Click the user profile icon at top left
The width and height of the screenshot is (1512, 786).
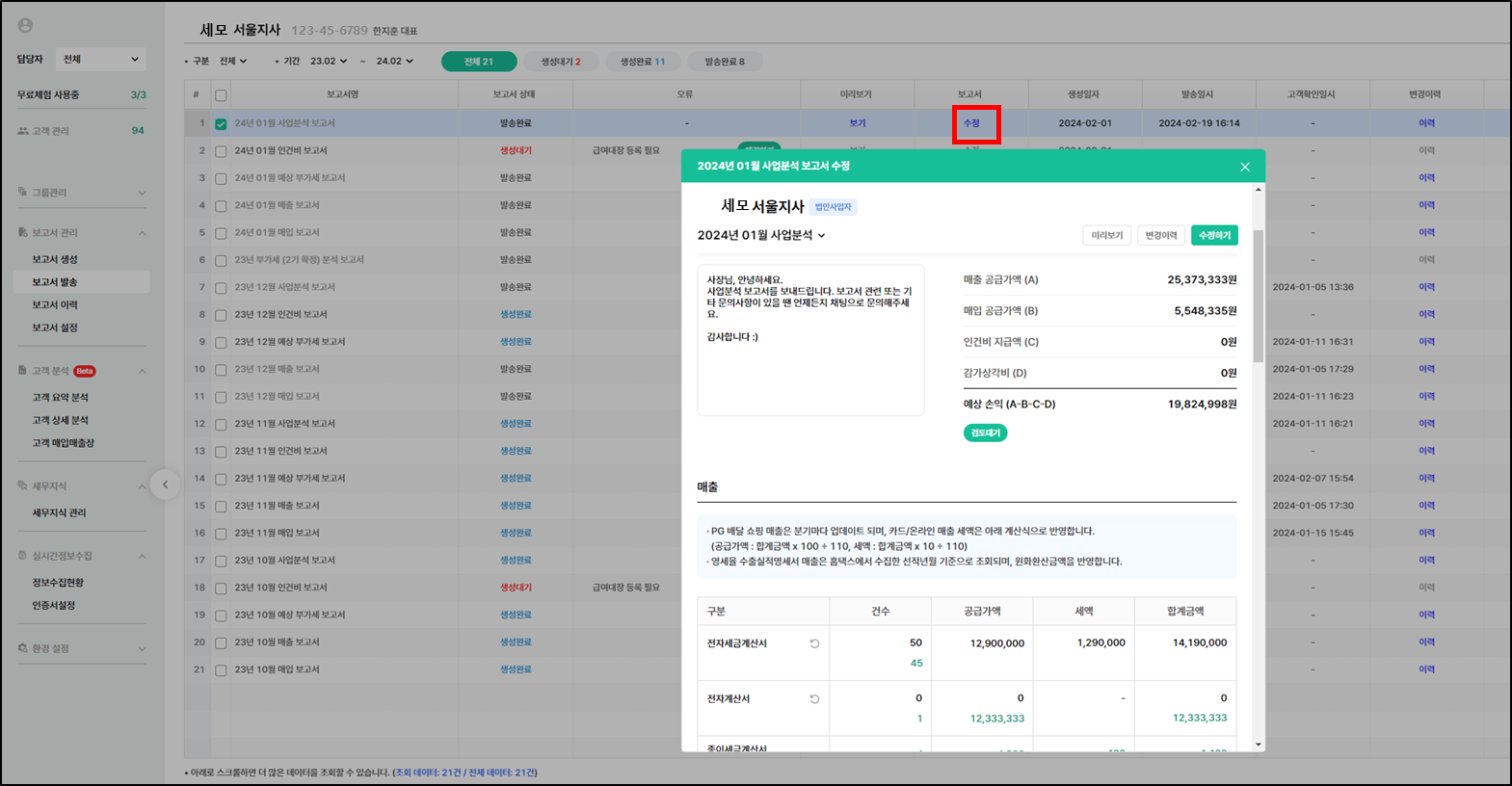pos(25,26)
